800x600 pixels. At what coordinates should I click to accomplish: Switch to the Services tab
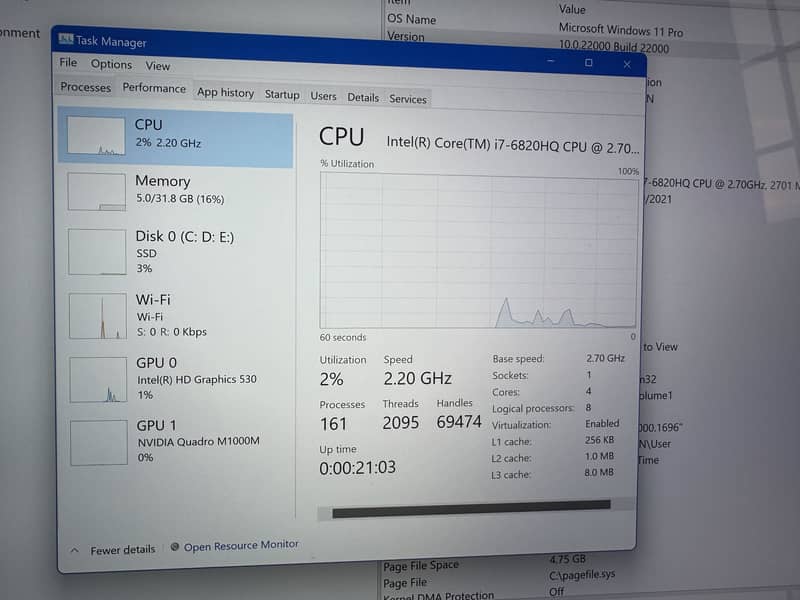click(x=407, y=99)
